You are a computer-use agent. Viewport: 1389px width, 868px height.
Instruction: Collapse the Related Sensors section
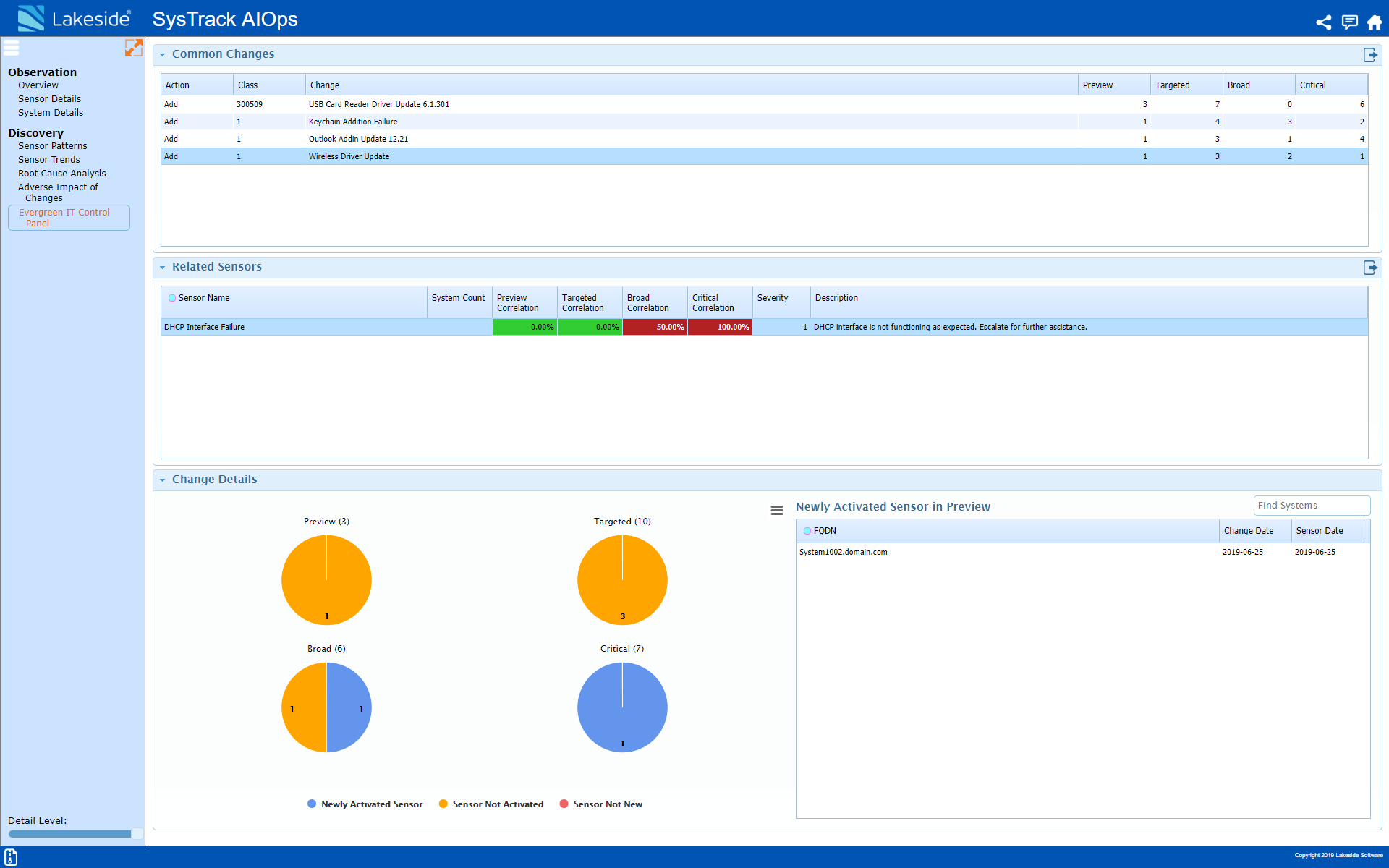coord(163,267)
